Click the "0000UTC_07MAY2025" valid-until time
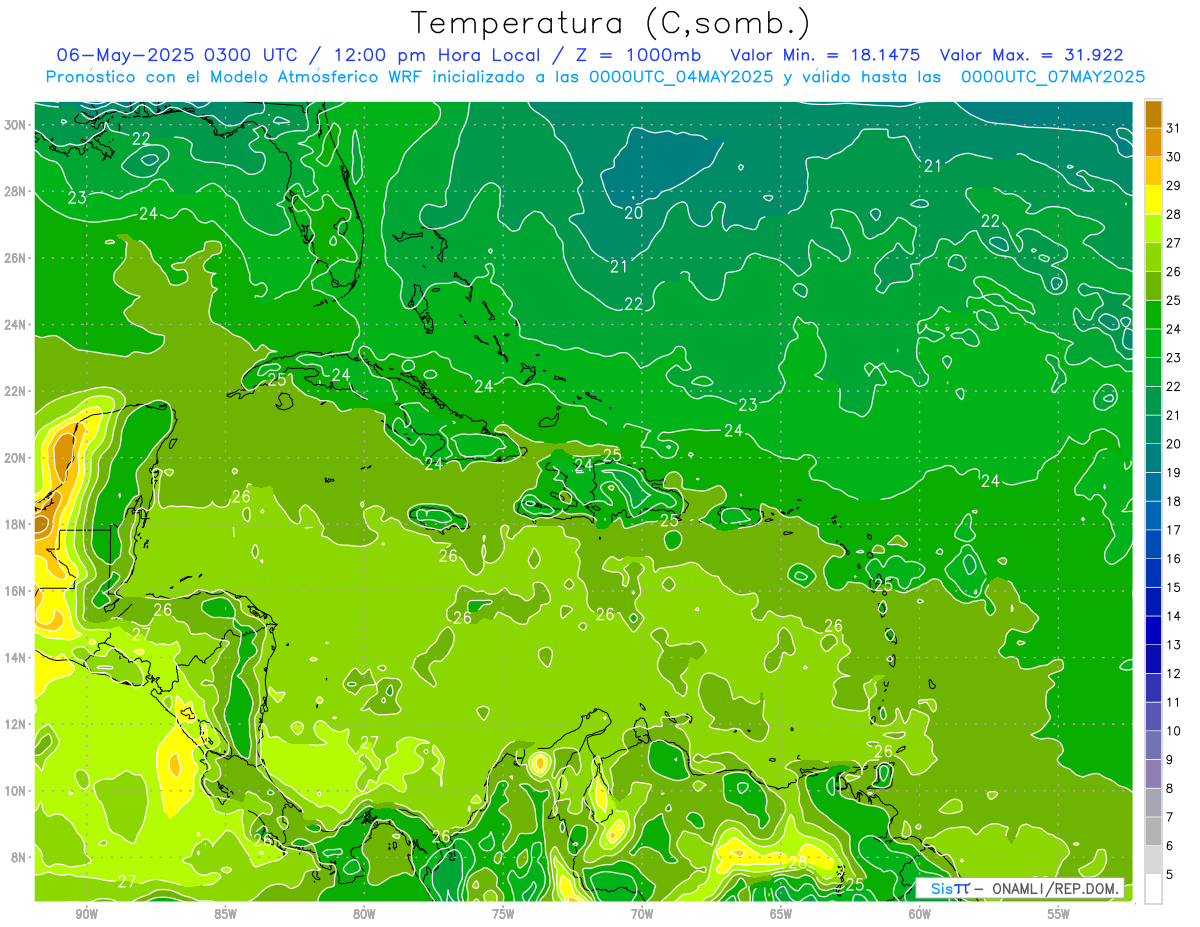 tap(1053, 77)
